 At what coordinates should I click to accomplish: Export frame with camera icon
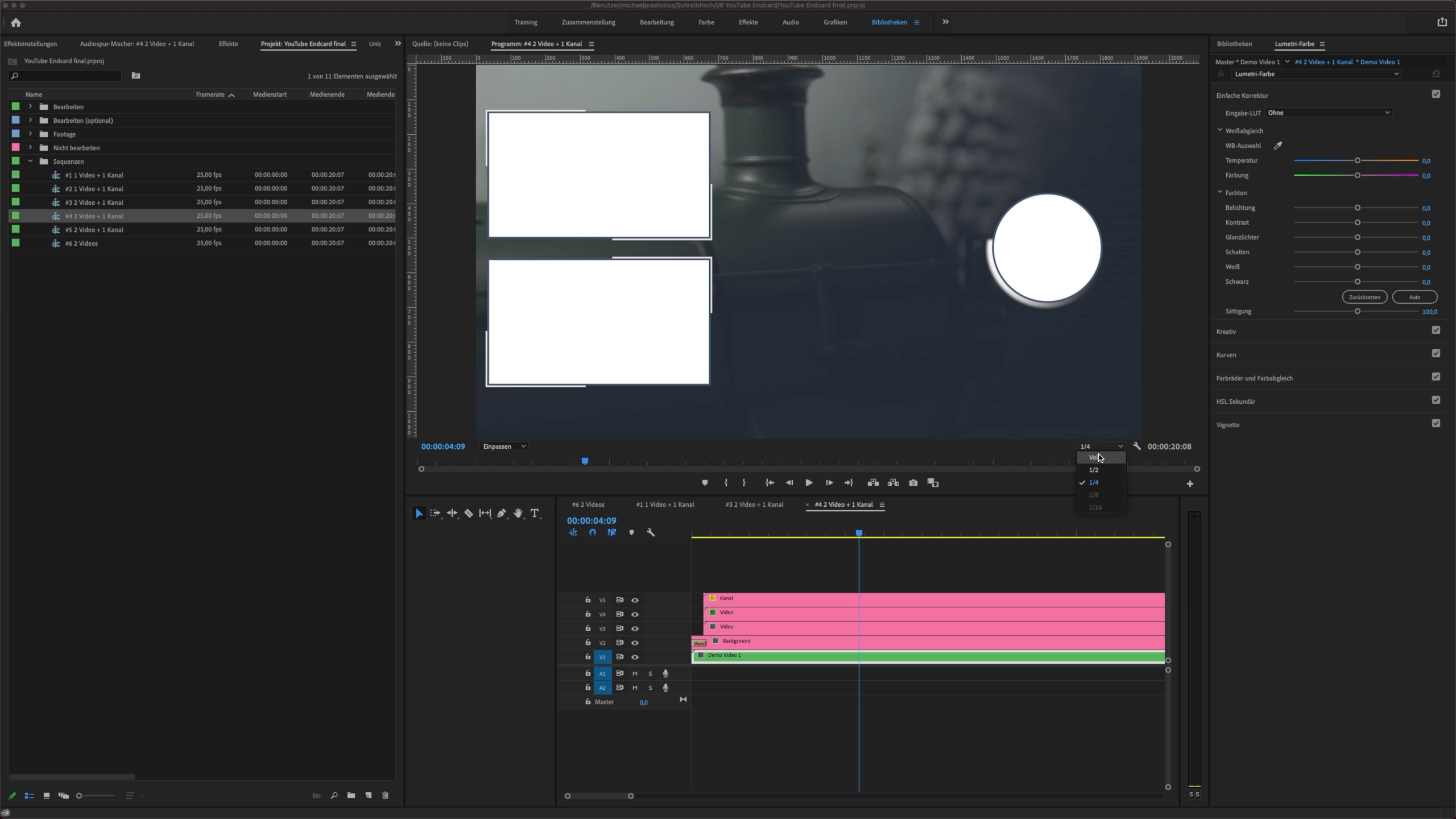tap(913, 483)
